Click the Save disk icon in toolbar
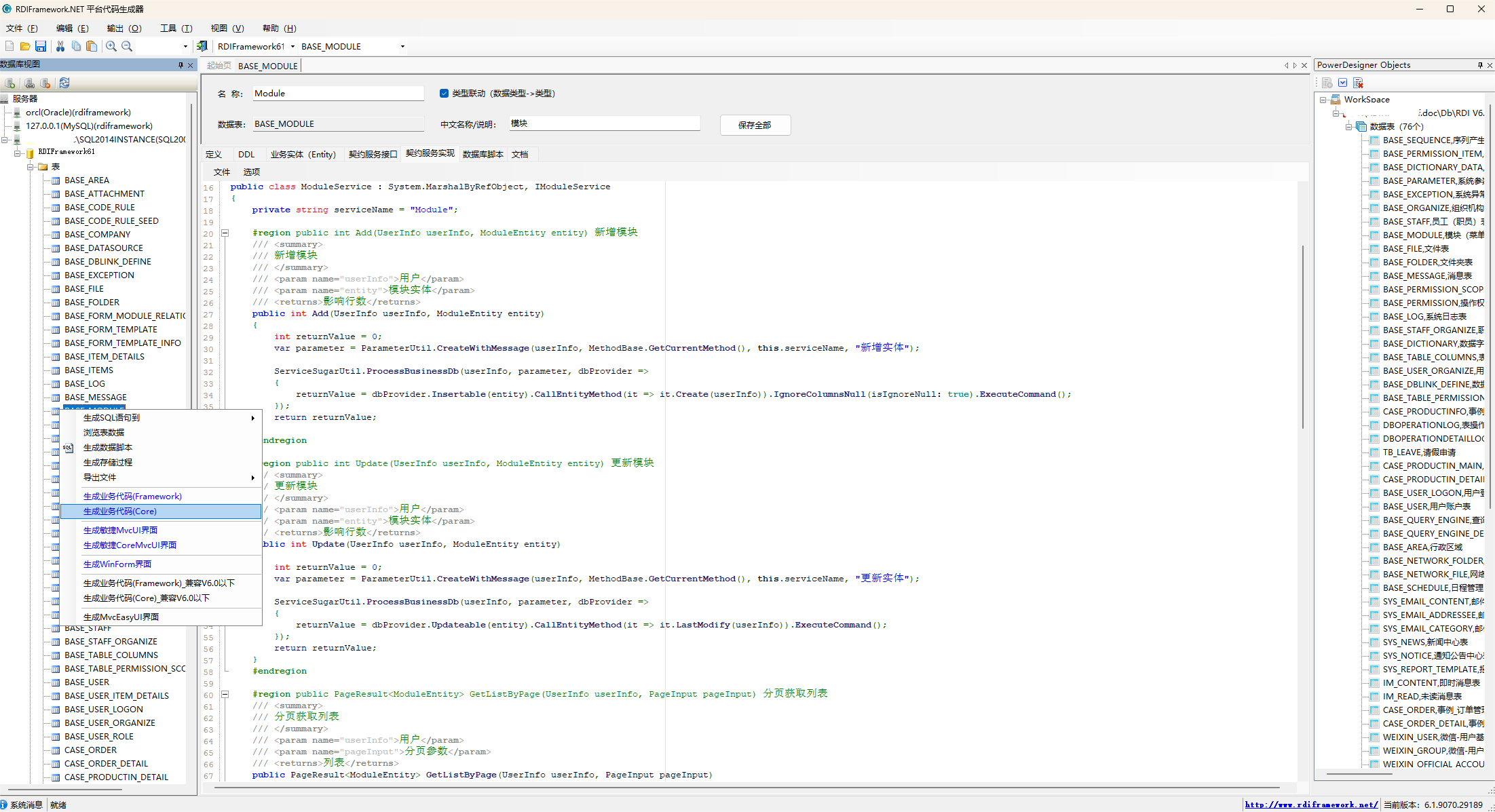This screenshot has height=812, width=1495. coord(41,46)
